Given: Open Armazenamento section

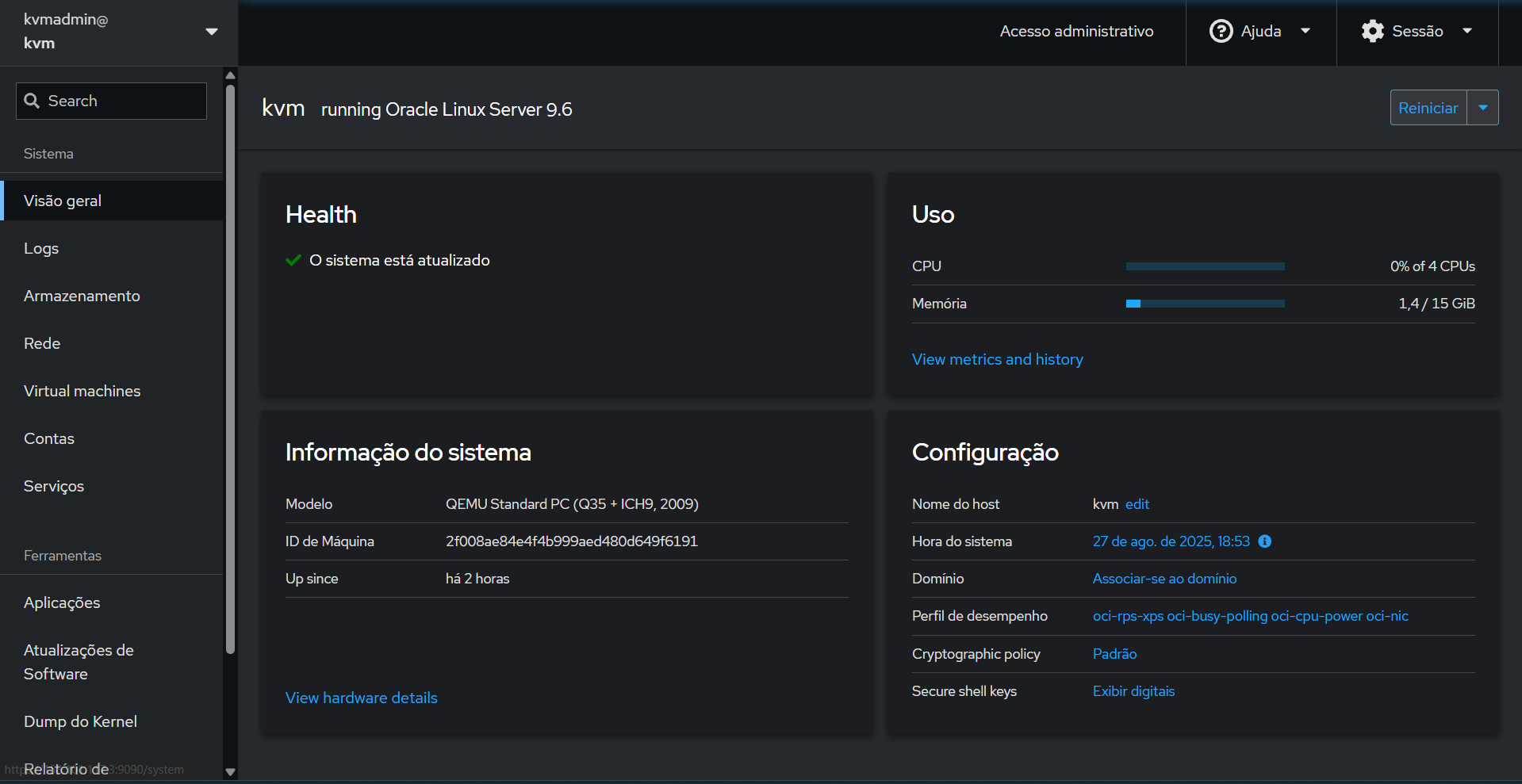Looking at the screenshot, I should pos(113,296).
